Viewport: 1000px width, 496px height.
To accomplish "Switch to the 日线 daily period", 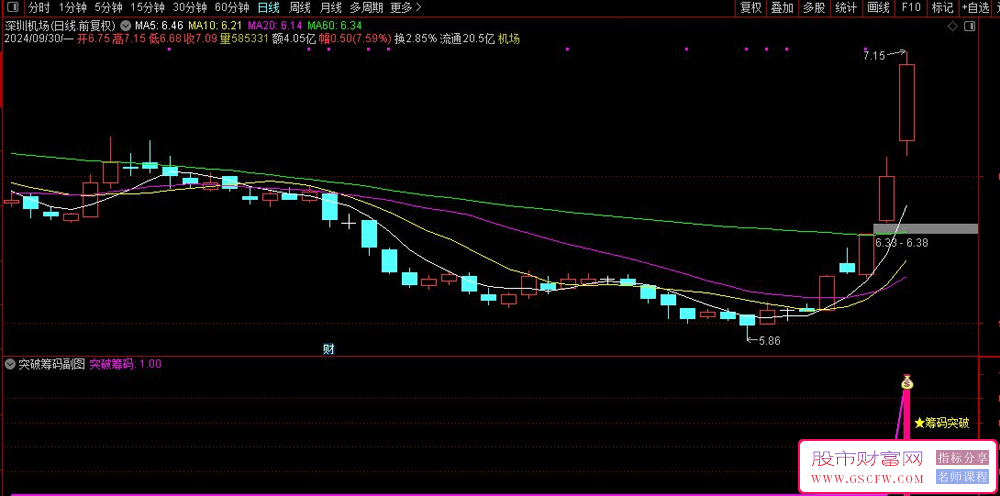I will 268,7.
